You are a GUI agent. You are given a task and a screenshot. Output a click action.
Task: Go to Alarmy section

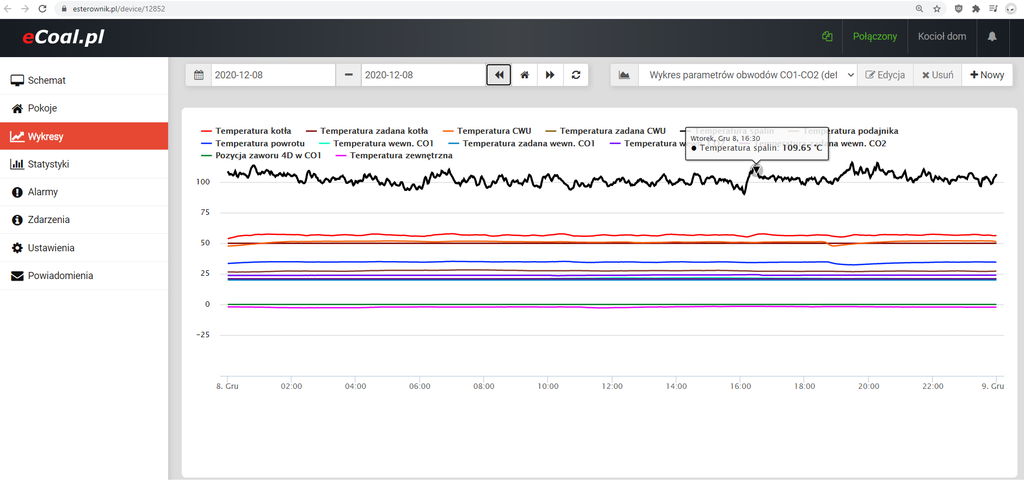coord(42,192)
